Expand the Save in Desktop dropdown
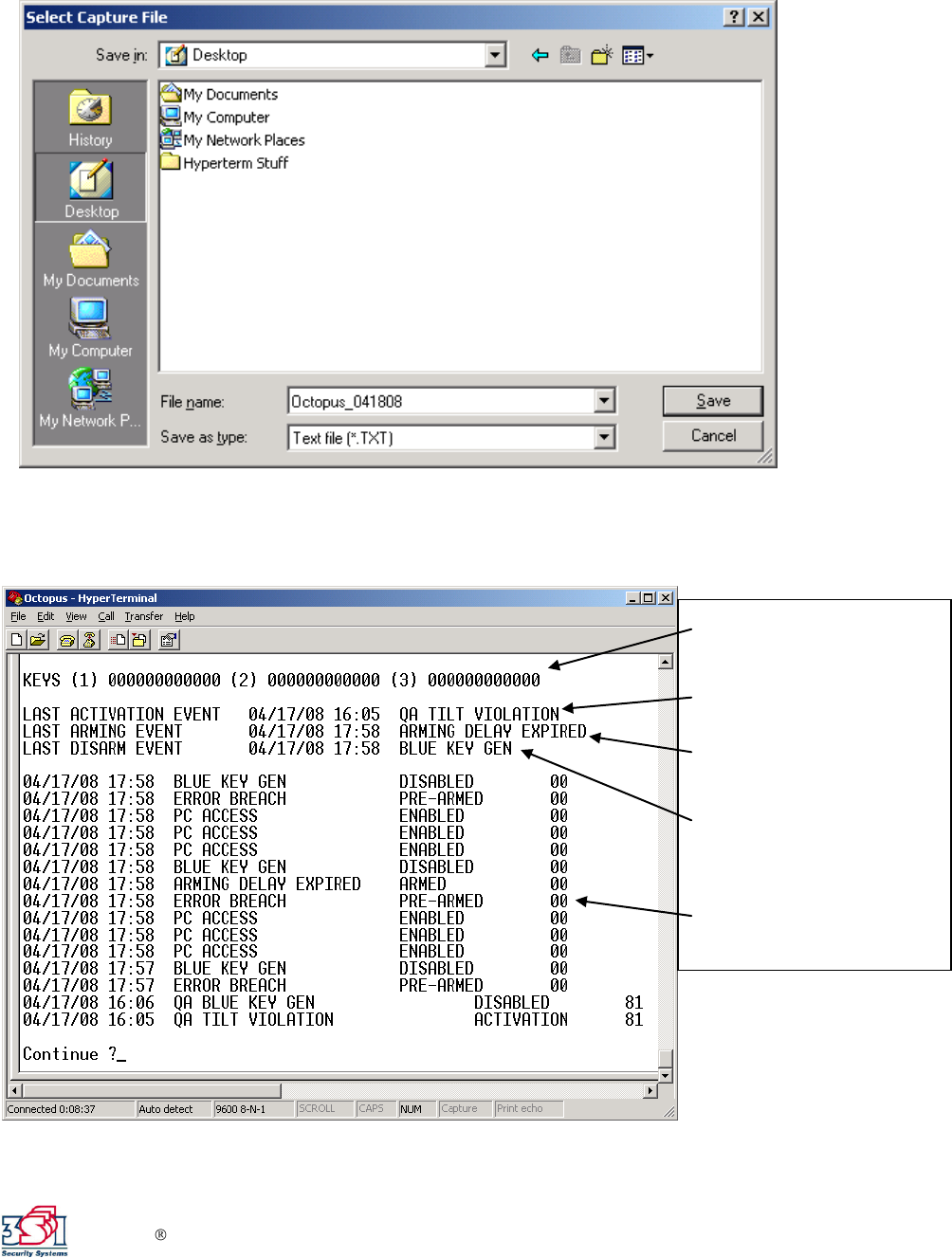Image resolution: width=952 pixels, height=1258 pixels. 495,55
